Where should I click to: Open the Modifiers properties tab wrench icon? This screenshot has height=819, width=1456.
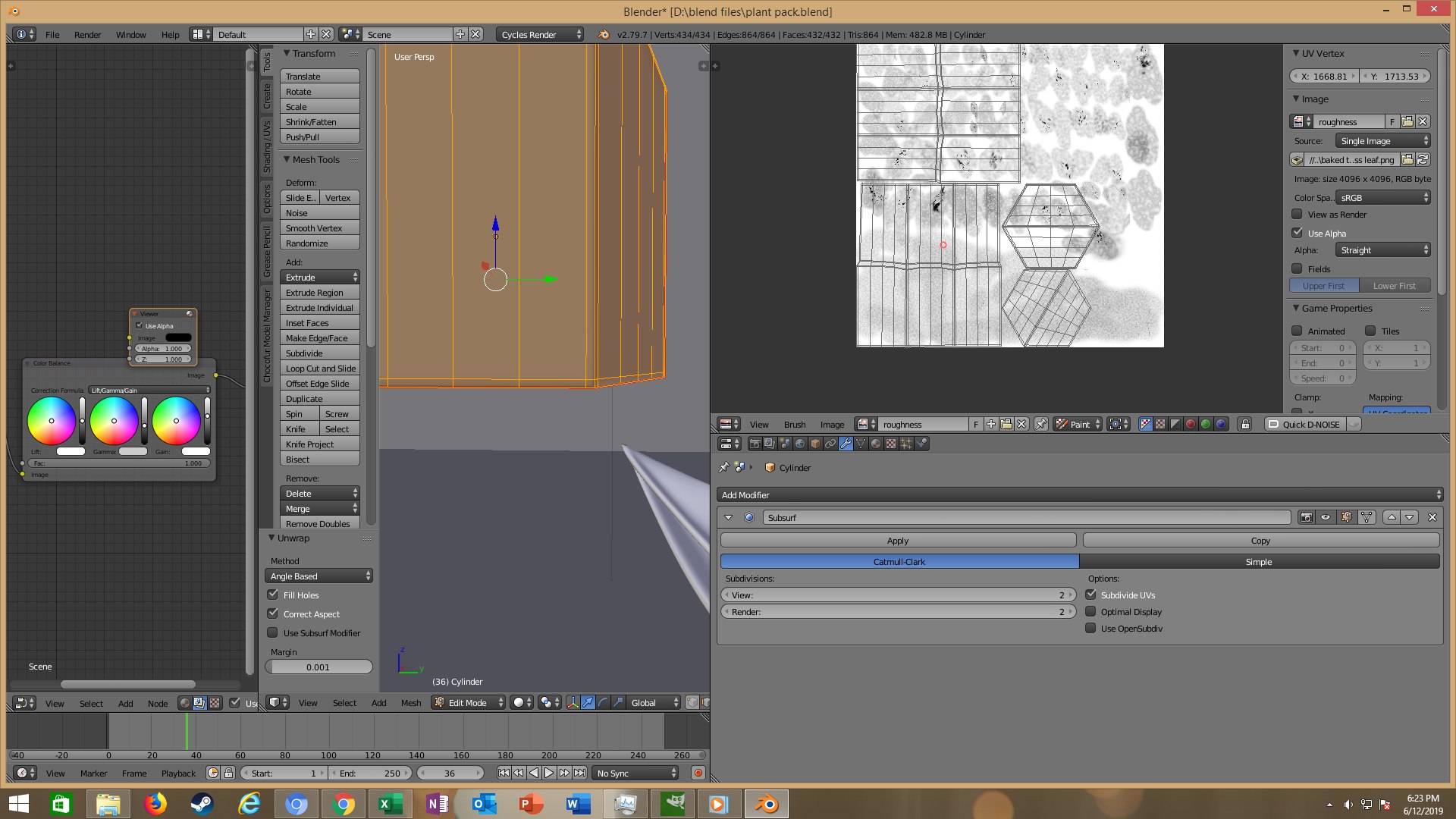tap(846, 444)
